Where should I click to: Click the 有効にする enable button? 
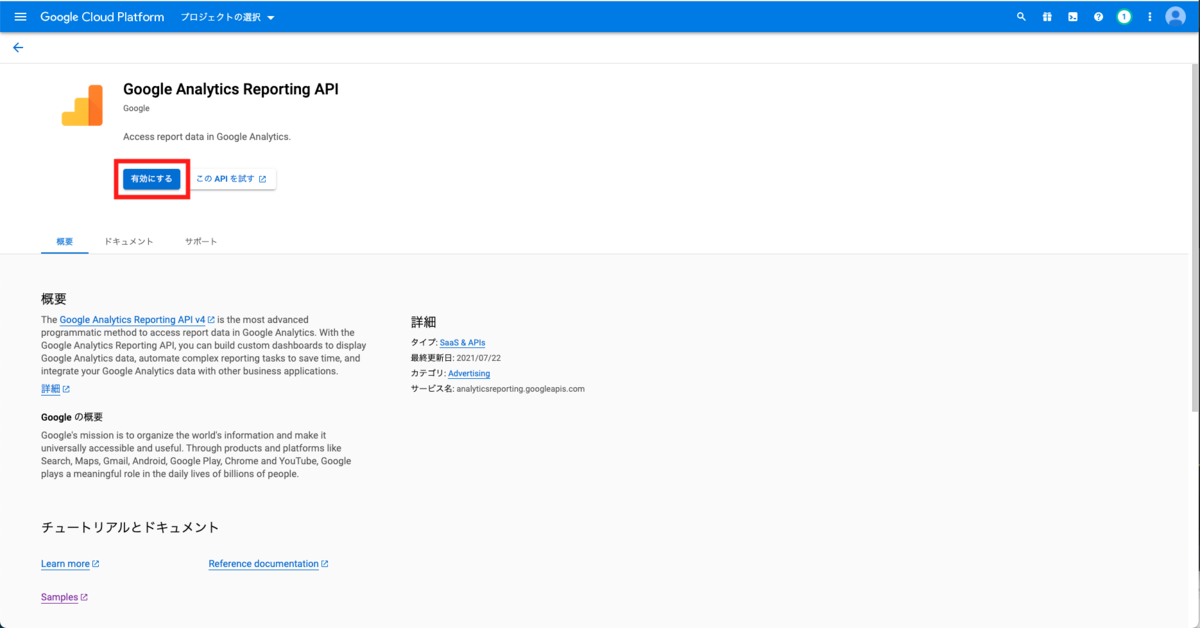tap(151, 179)
